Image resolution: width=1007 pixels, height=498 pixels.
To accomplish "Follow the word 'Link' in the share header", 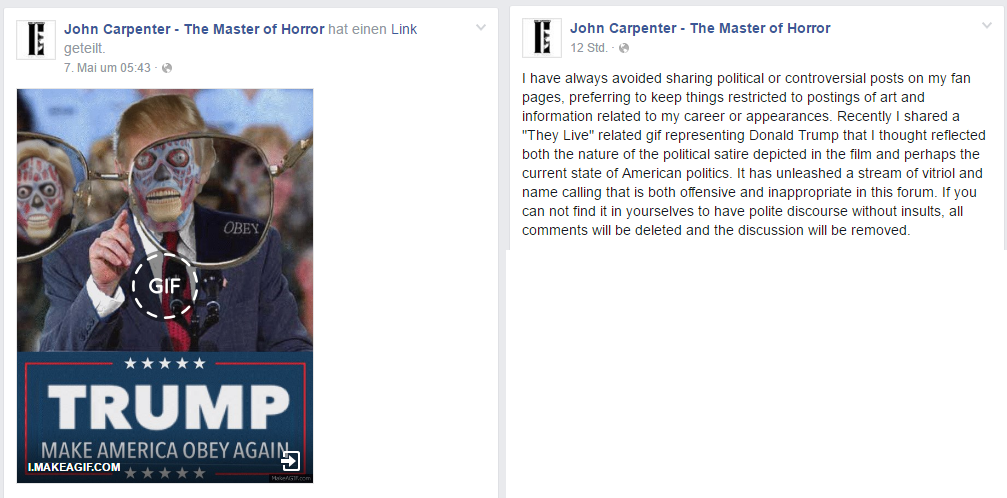I will click(x=404, y=29).
